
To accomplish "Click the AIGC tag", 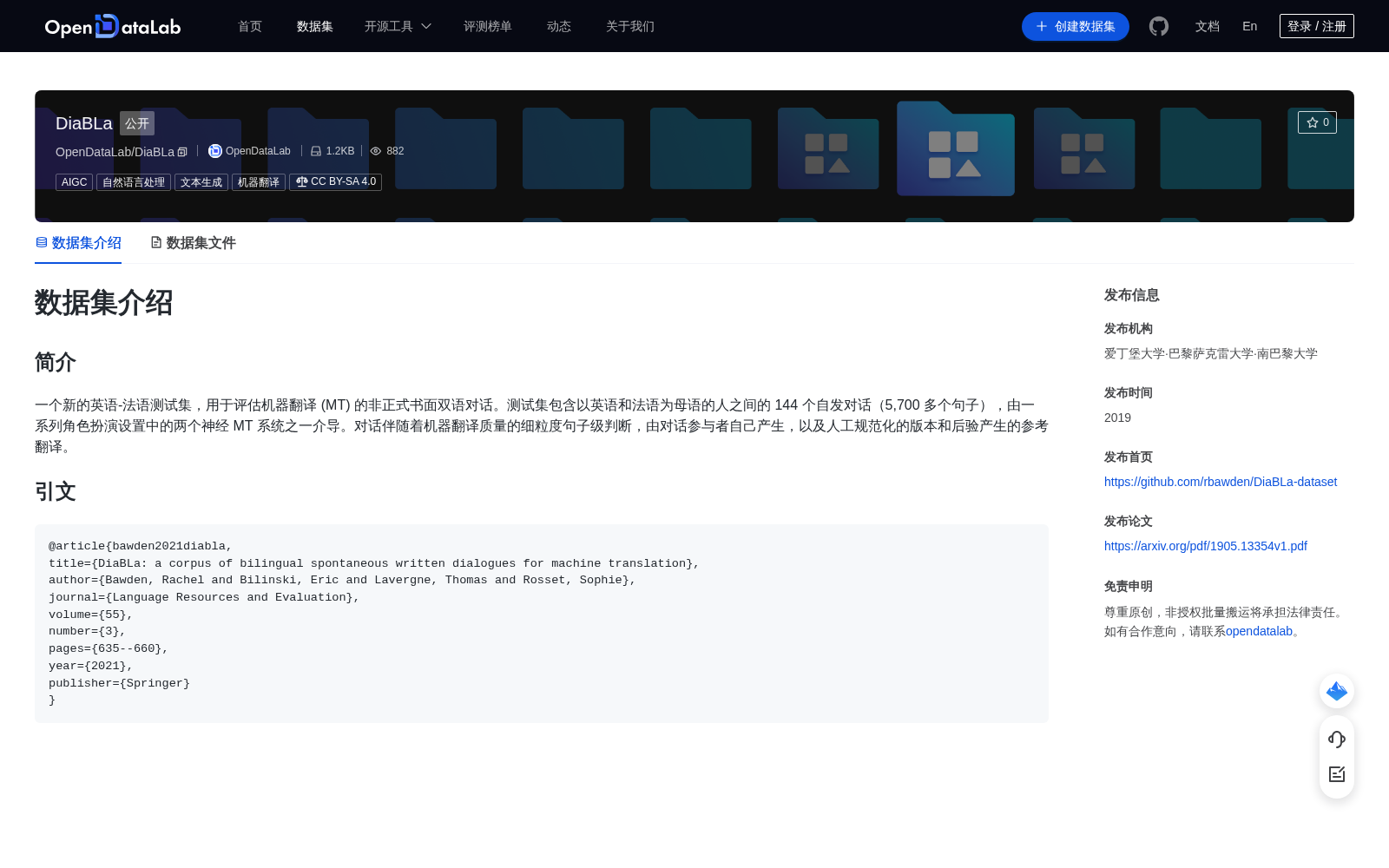I will pyautogui.click(x=74, y=182).
